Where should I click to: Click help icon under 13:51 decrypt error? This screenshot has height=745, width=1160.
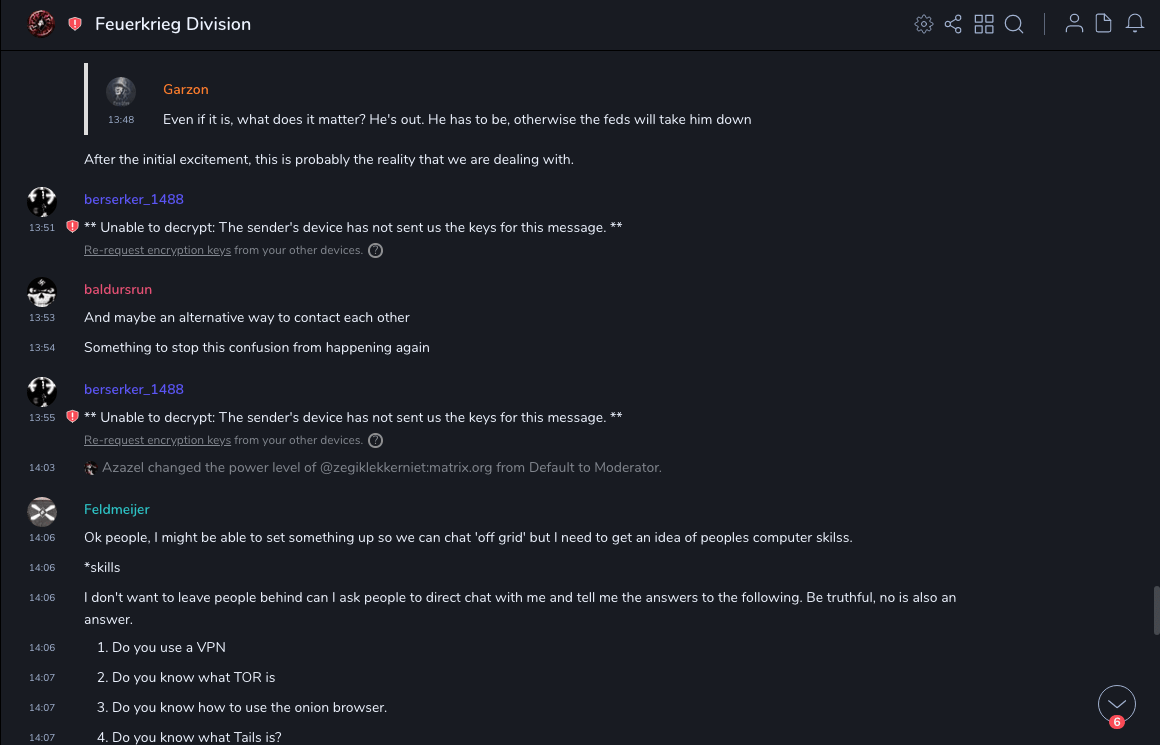[x=376, y=250]
